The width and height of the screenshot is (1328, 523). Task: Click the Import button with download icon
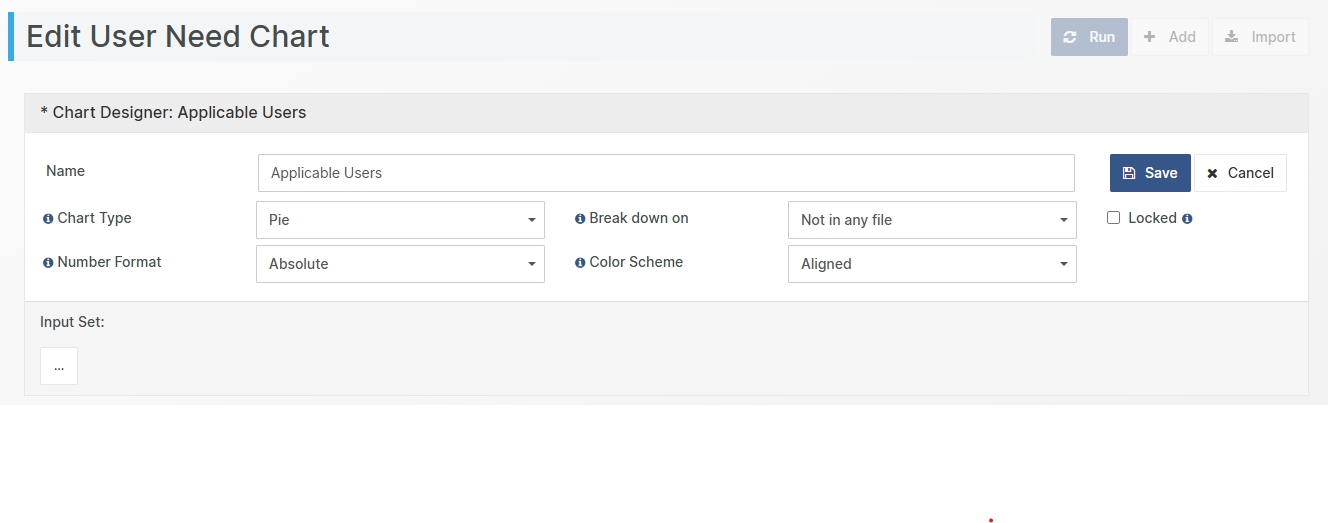coord(1260,37)
